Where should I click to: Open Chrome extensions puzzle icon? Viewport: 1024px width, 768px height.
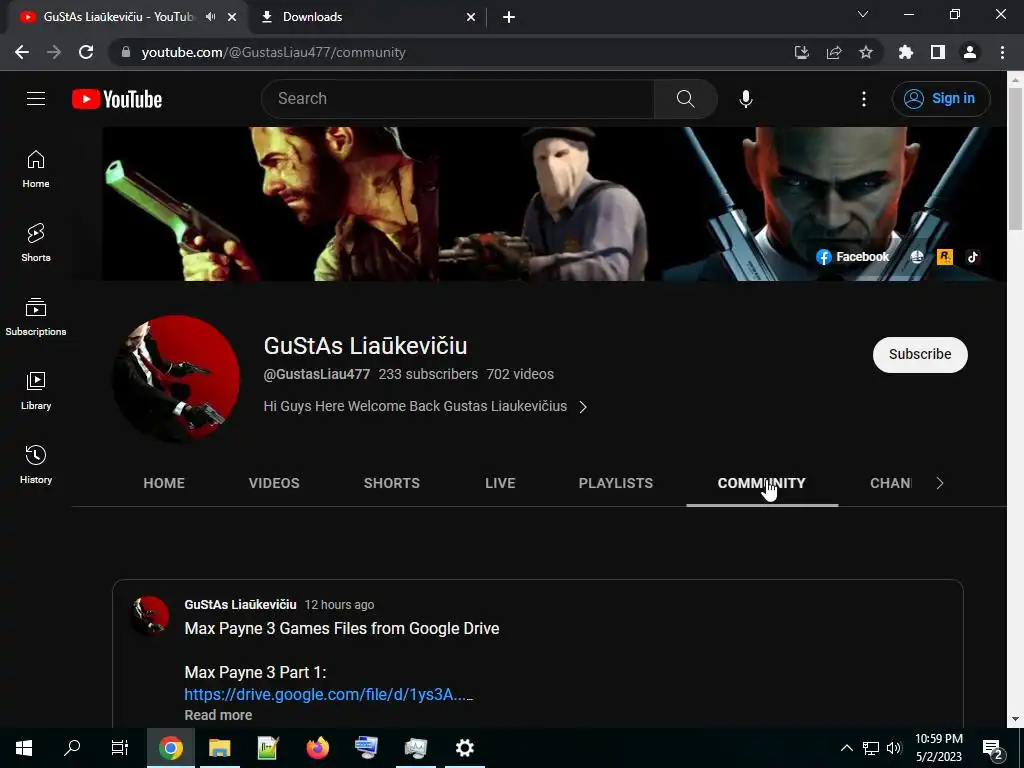(906, 52)
